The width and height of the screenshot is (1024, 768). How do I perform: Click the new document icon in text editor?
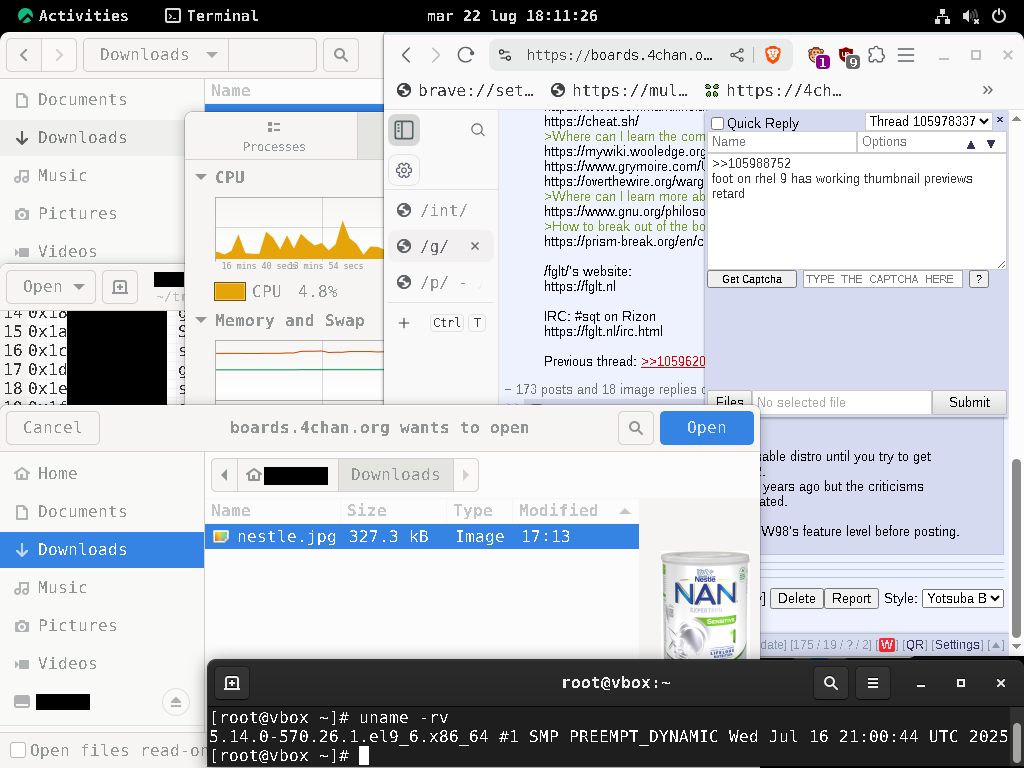point(120,287)
